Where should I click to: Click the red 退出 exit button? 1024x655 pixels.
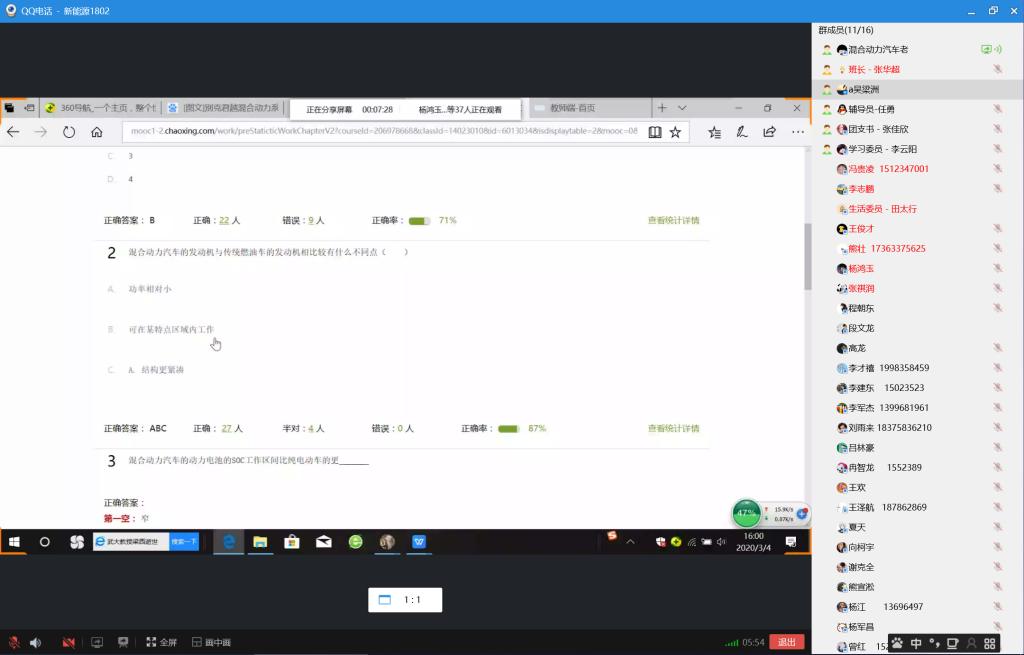pyautogui.click(x=787, y=642)
